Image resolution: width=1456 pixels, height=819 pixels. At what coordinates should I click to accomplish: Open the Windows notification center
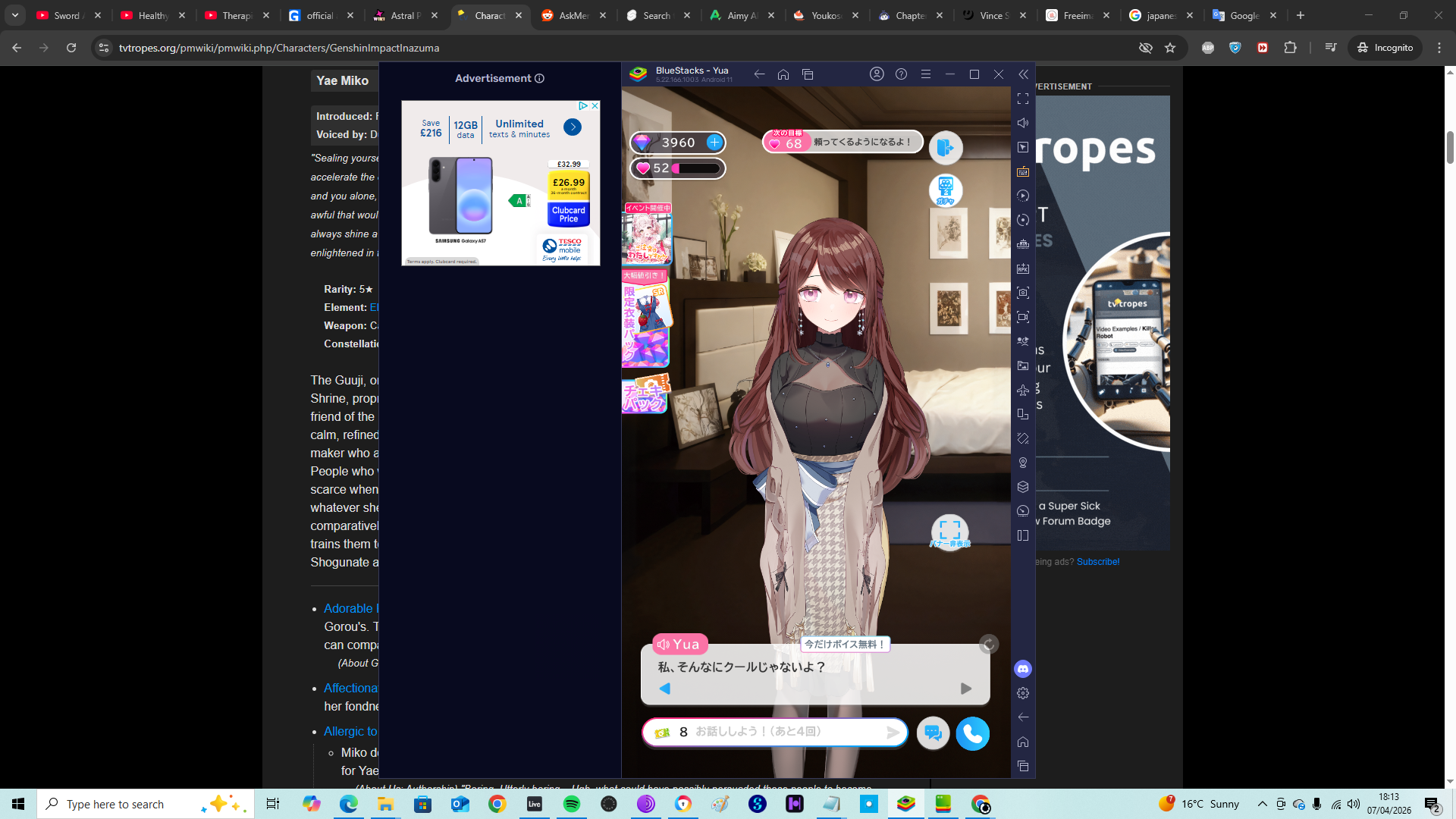[1432, 804]
